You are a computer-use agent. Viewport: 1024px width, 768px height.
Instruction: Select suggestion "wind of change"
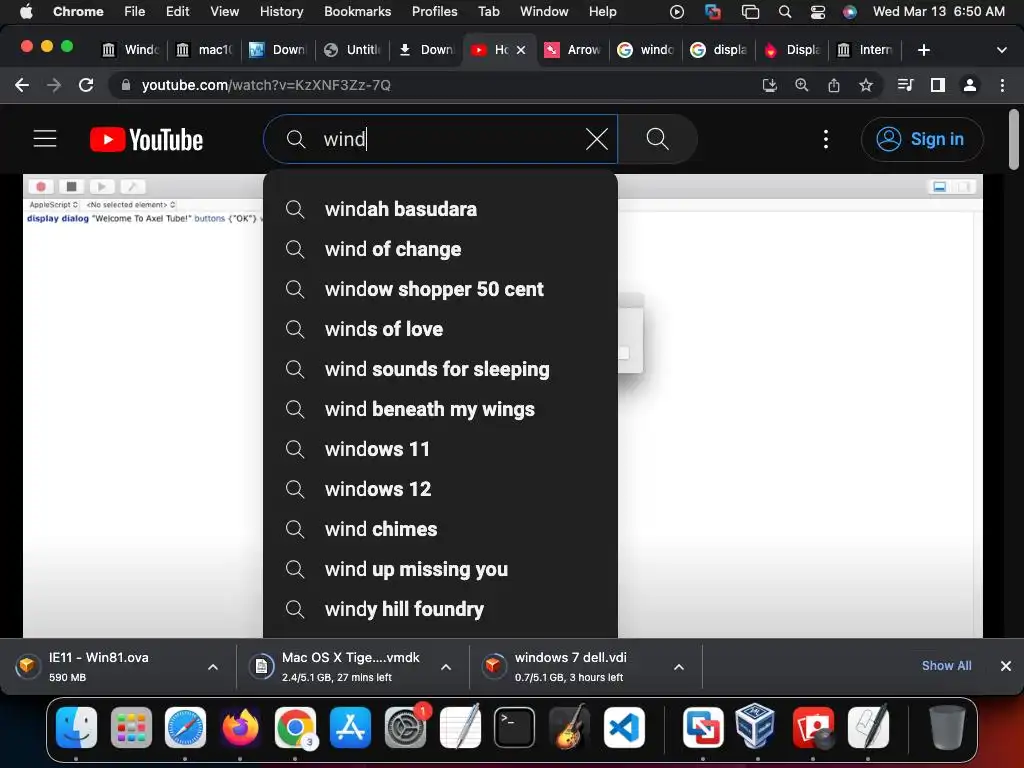[x=440, y=249]
